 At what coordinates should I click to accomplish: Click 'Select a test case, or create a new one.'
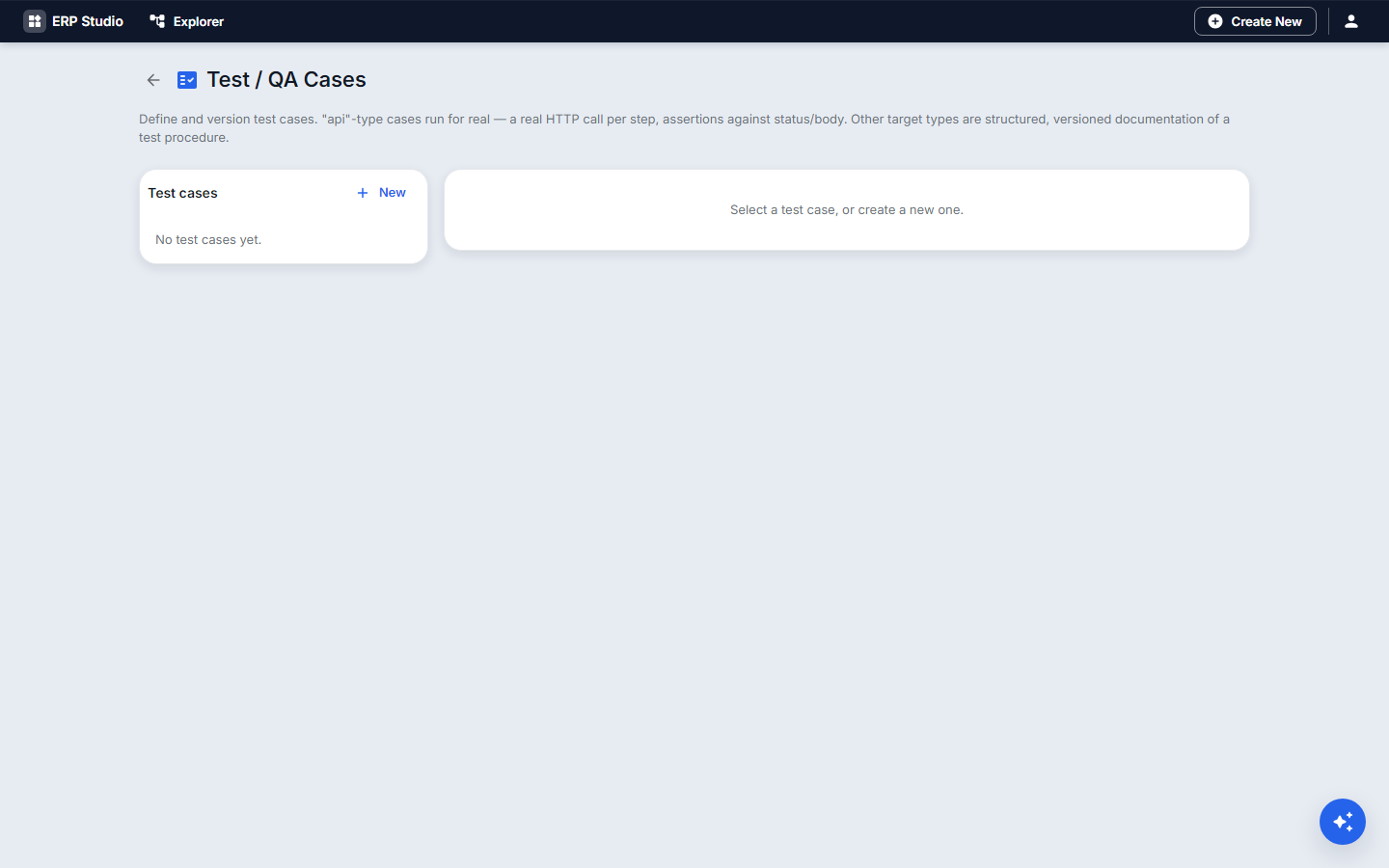click(x=847, y=210)
